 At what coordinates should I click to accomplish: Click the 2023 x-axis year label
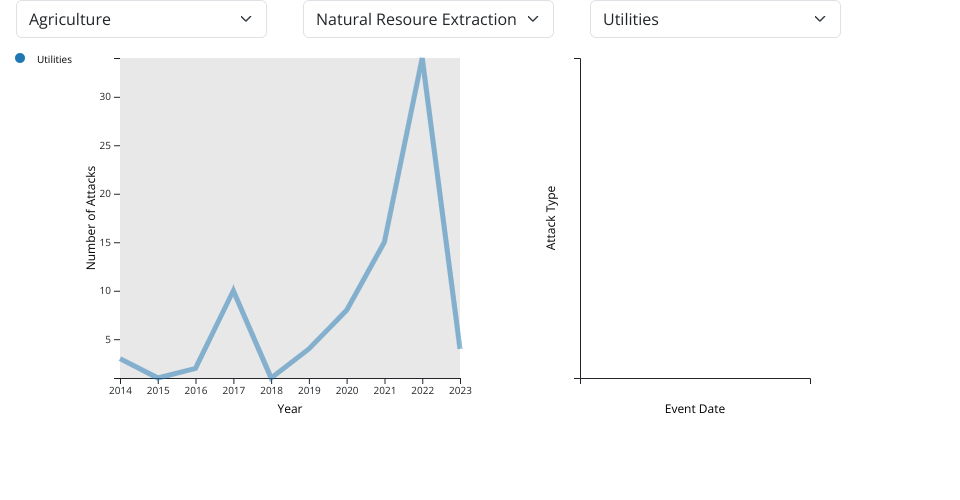tap(459, 391)
